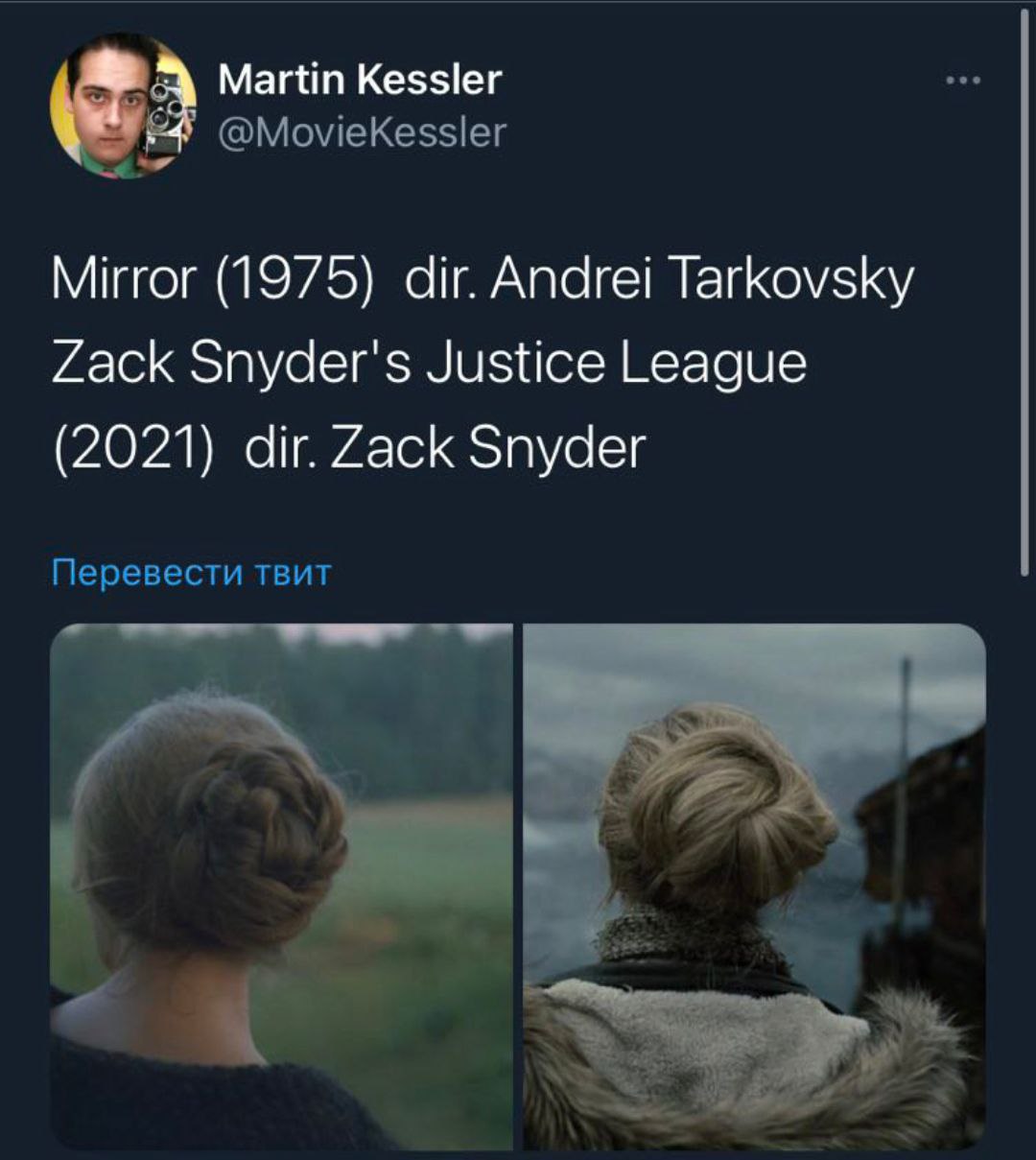The height and width of the screenshot is (1160, 1036).
Task: Click the wooden pole in the right image
Action: pyautogui.click(x=902, y=796)
